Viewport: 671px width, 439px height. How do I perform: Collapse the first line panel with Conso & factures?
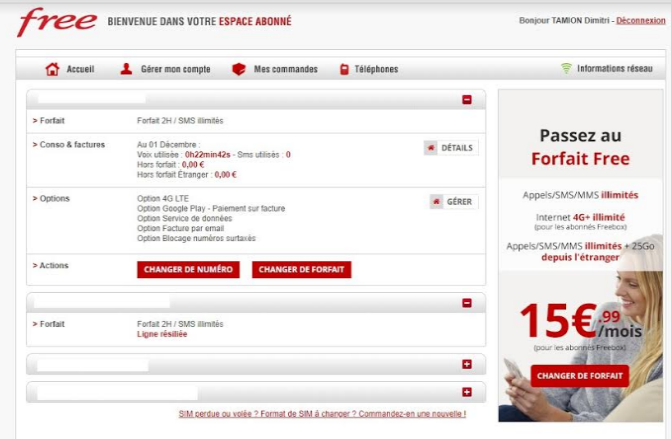pos(467,100)
